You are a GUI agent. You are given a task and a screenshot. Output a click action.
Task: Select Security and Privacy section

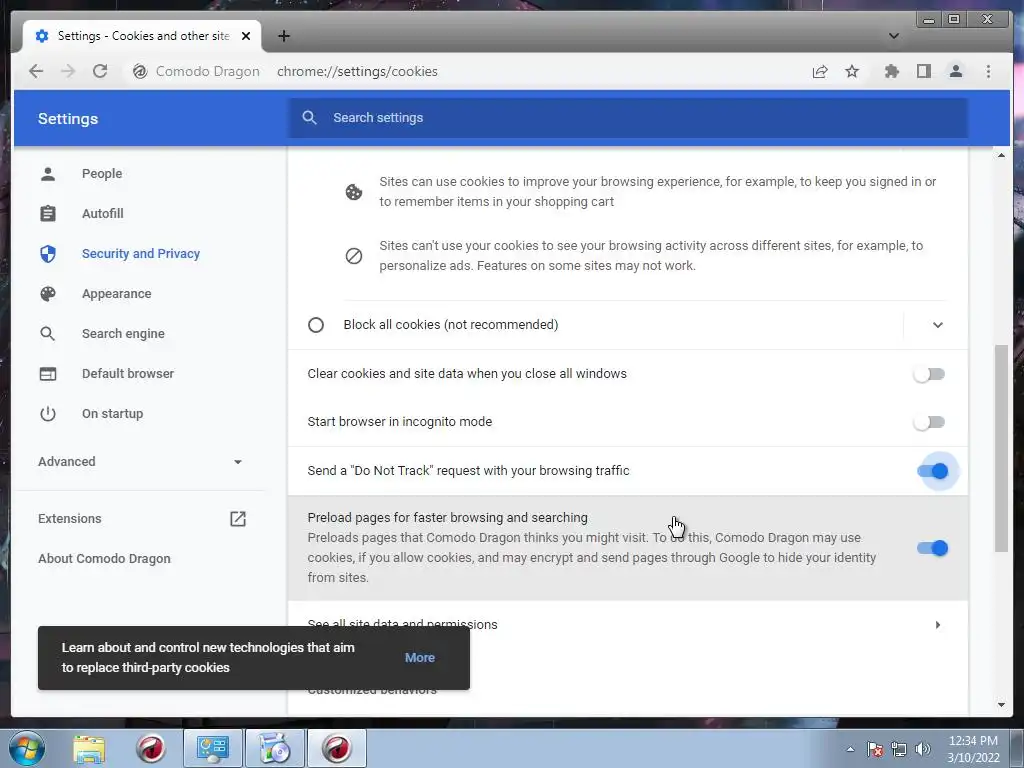[140, 253]
